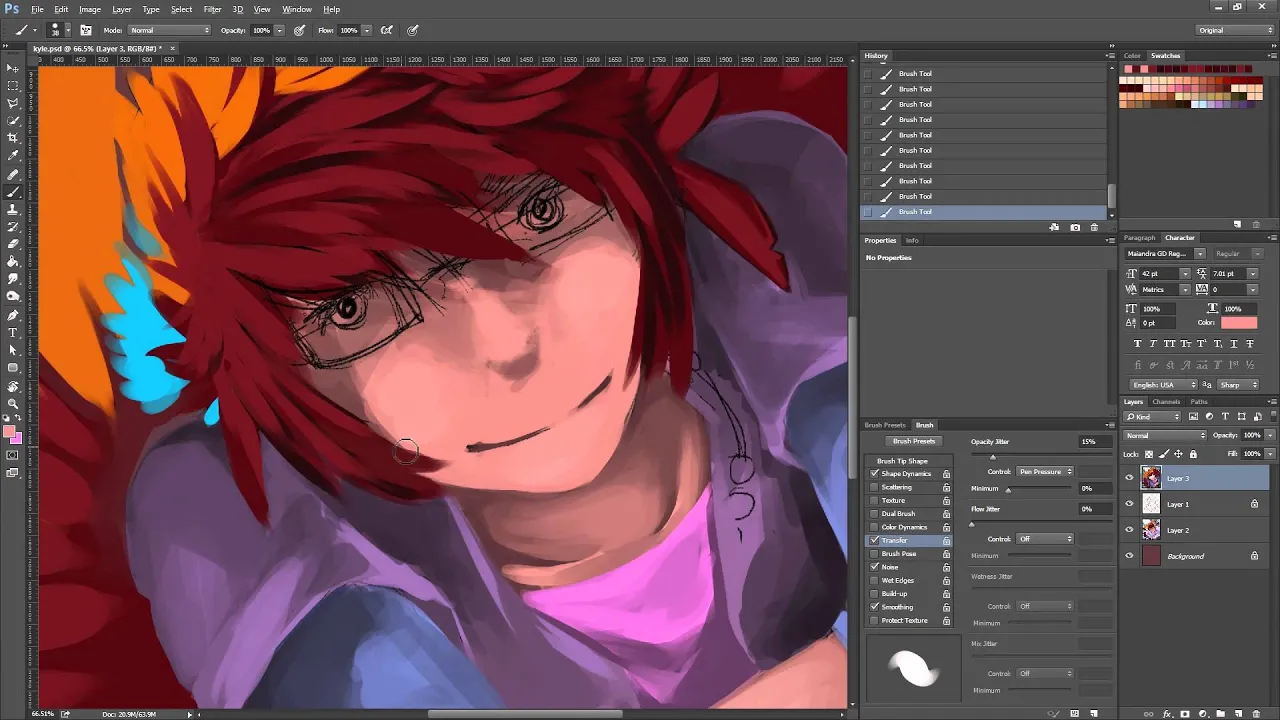Select the Quick Selection tool
Screen dimensions: 1280x720
[13, 121]
